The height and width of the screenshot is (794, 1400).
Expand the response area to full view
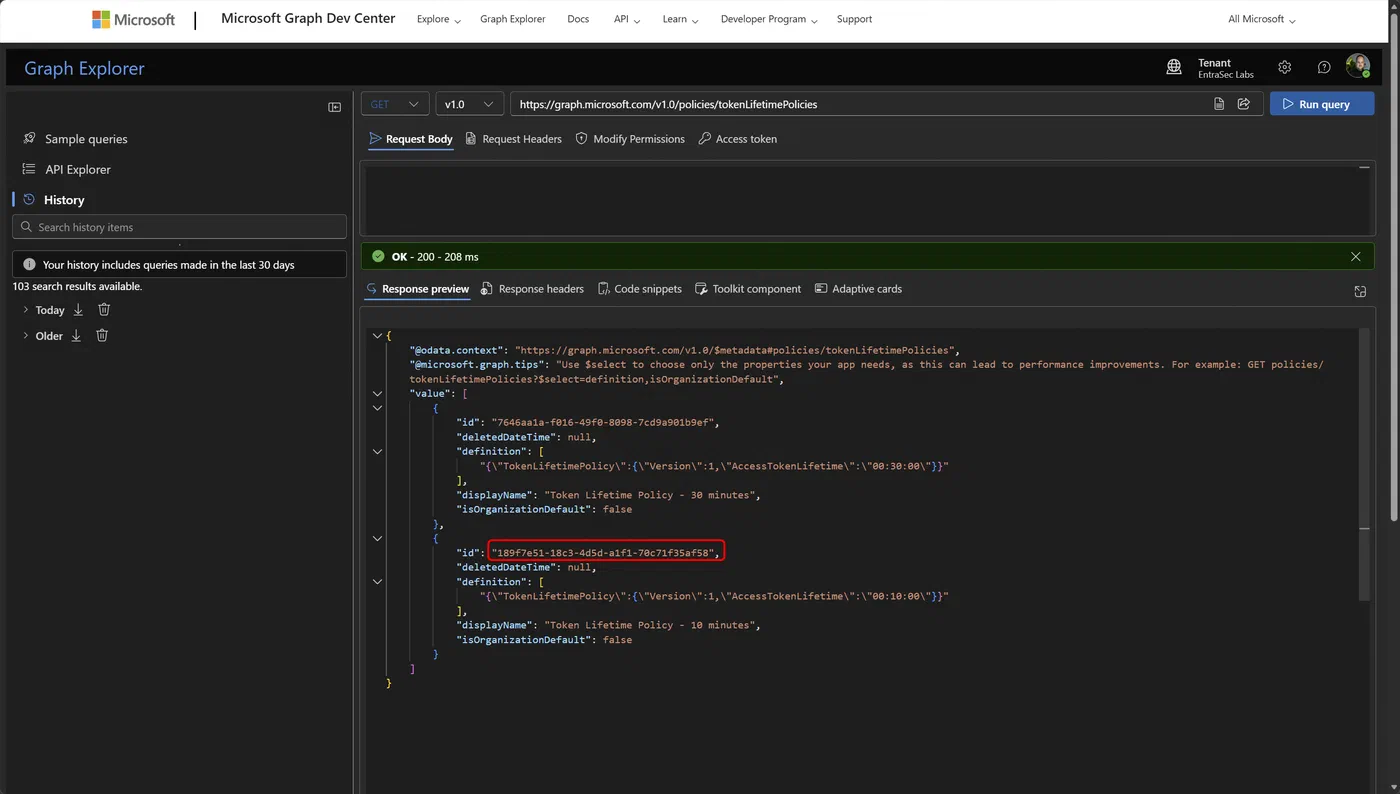1360,291
